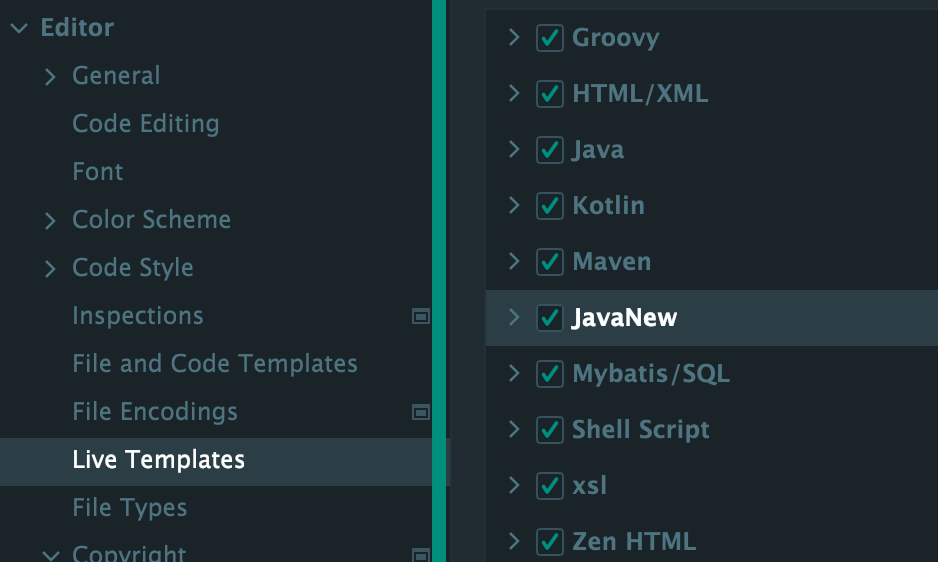Image resolution: width=938 pixels, height=562 pixels.
Task: Select the Font settings page
Action: 98,172
